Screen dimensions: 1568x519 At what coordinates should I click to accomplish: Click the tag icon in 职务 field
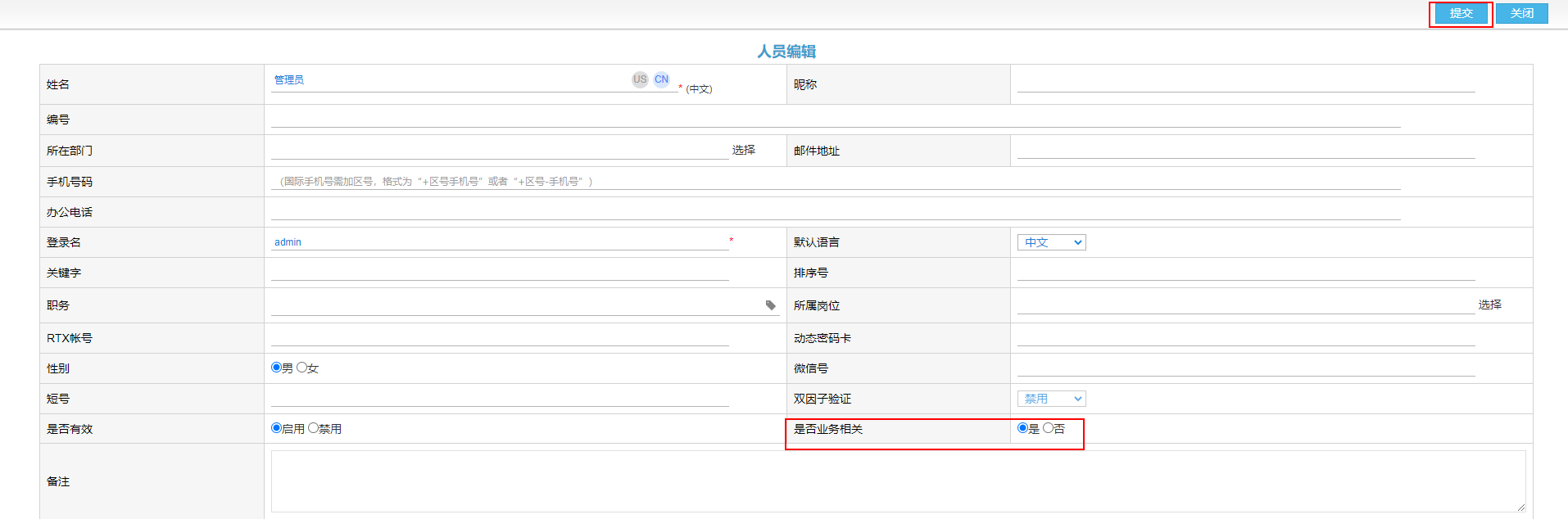tap(771, 305)
